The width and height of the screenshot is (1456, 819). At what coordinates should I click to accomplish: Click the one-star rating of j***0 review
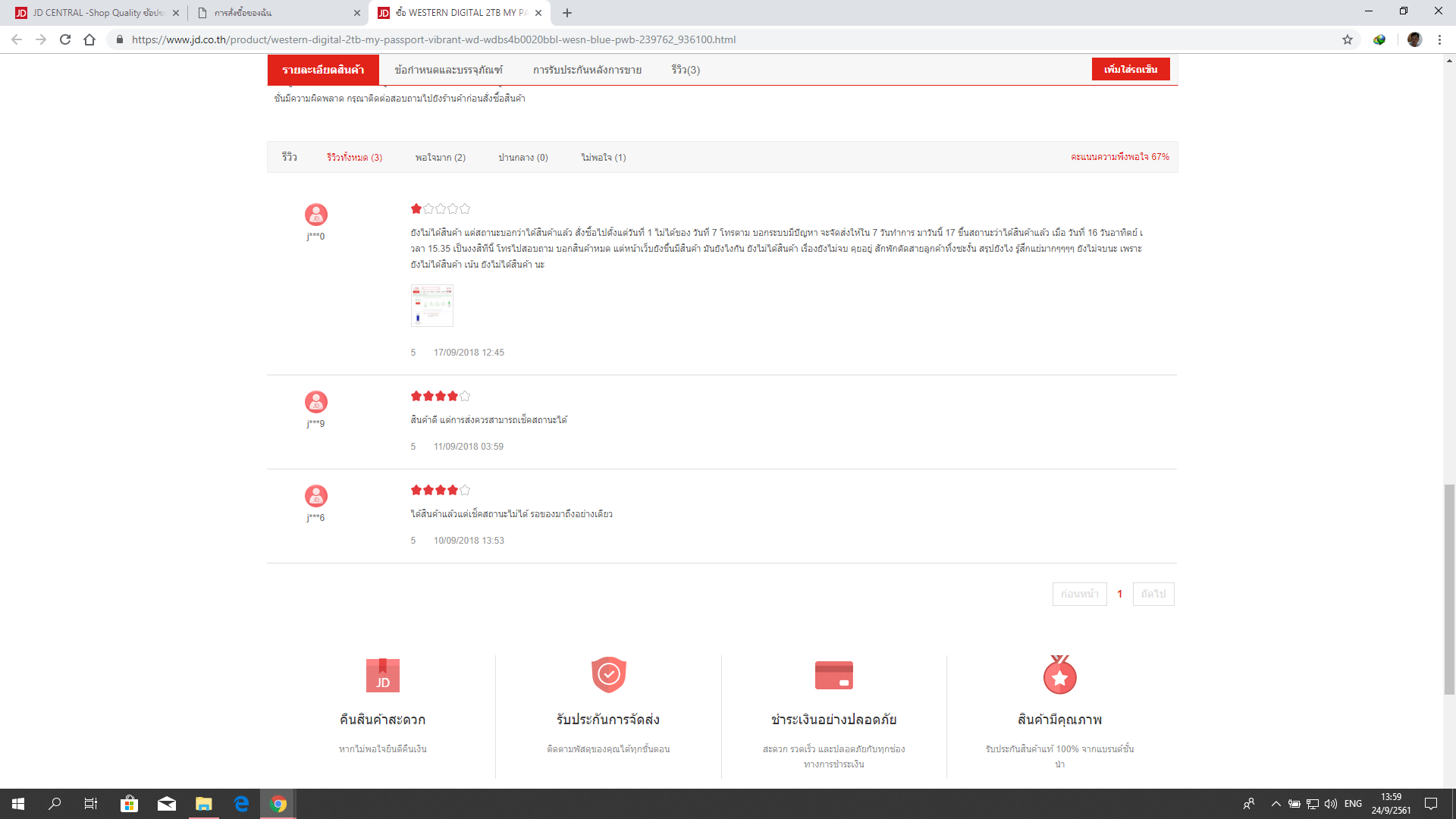click(441, 209)
